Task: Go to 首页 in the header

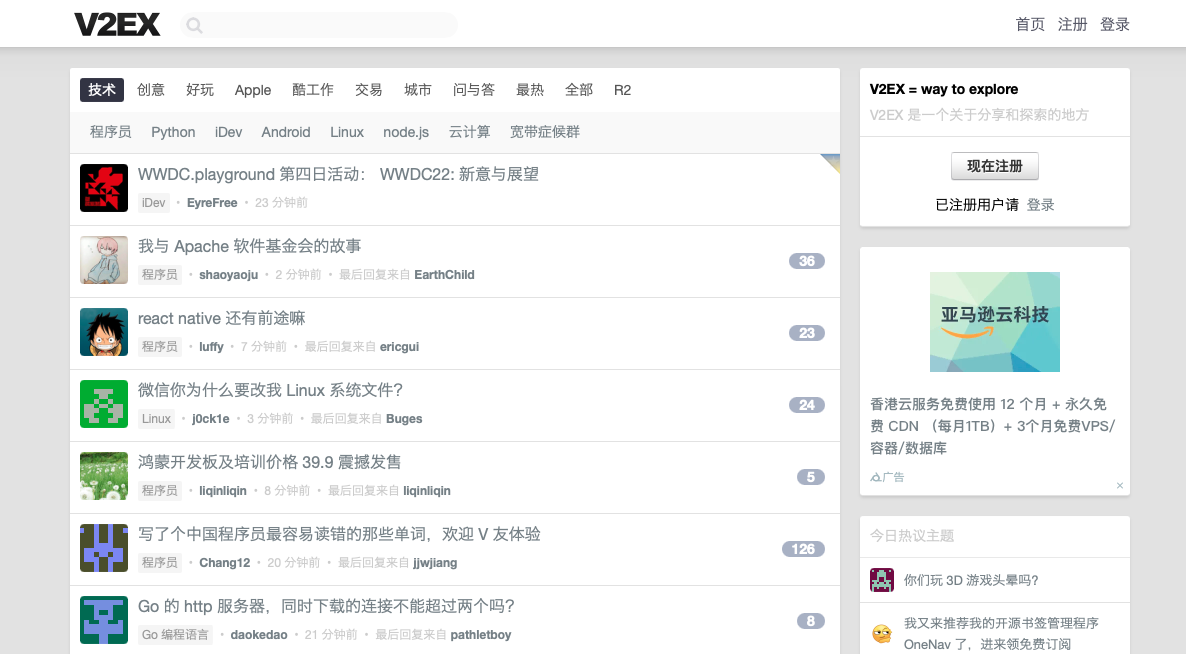Action: [x=1029, y=24]
